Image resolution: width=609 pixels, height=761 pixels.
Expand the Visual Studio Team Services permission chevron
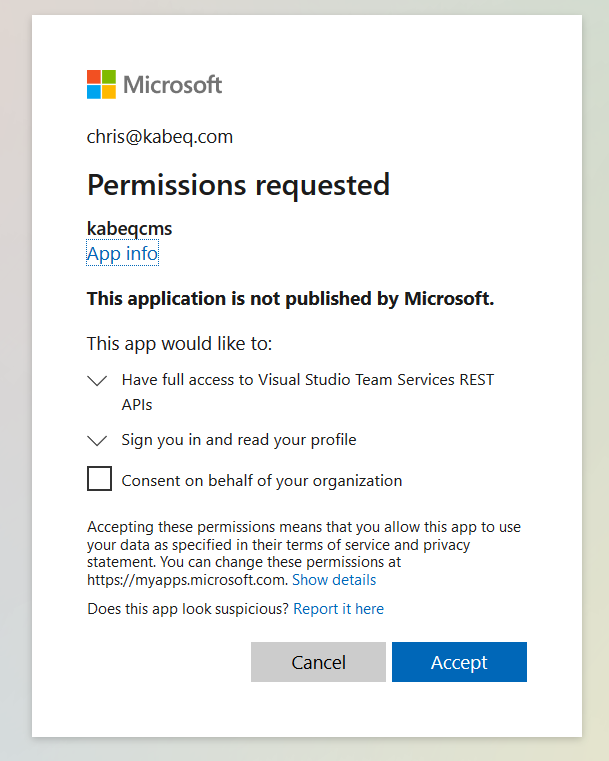pos(97,381)
